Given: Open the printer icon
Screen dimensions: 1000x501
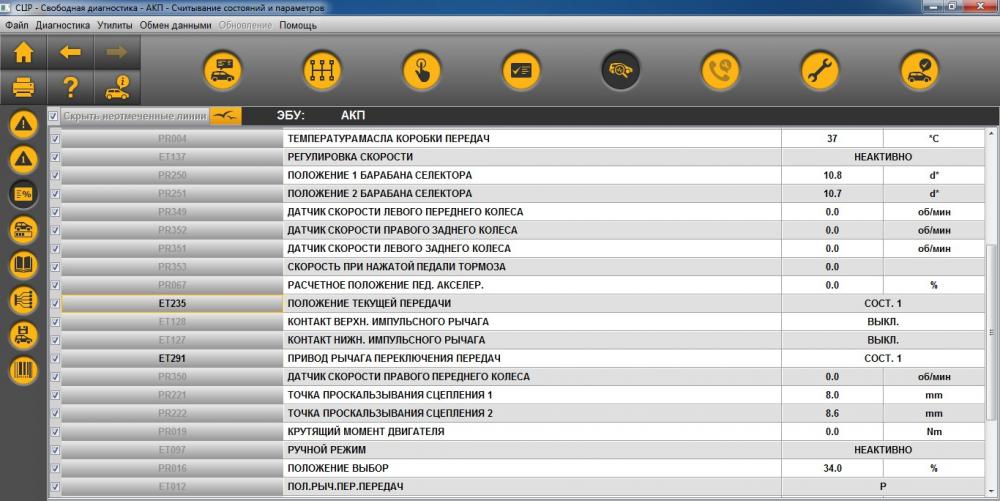Looking at the screenshot, I should 24,87.
